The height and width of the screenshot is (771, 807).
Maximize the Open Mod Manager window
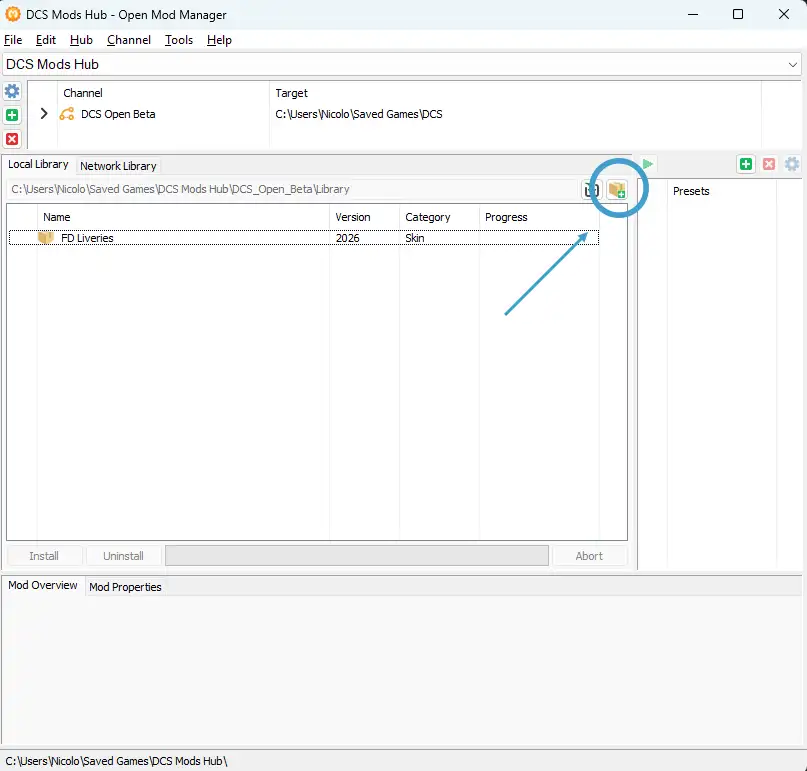(738, 14)
